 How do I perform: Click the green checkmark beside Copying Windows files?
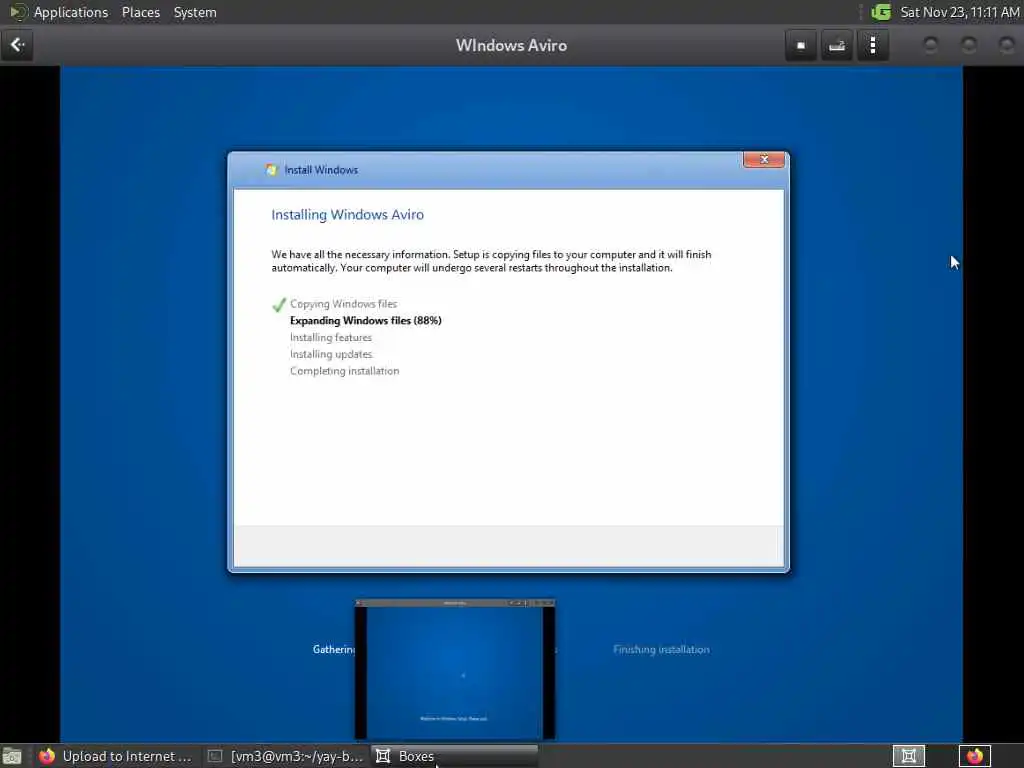[x=279, y=304]
